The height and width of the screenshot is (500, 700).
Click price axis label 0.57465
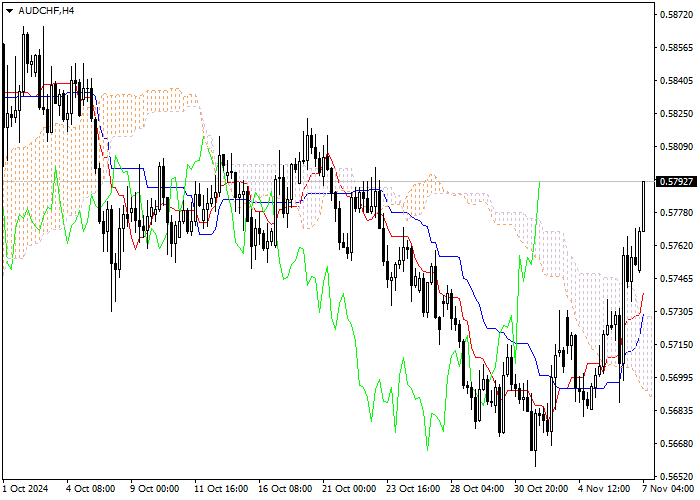pyautogui.click(x=676, y=279)
